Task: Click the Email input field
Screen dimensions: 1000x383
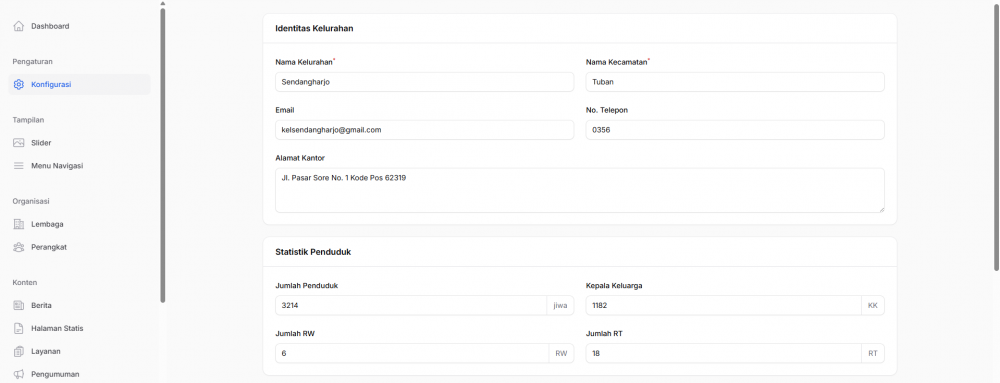Action: point(425,129)
